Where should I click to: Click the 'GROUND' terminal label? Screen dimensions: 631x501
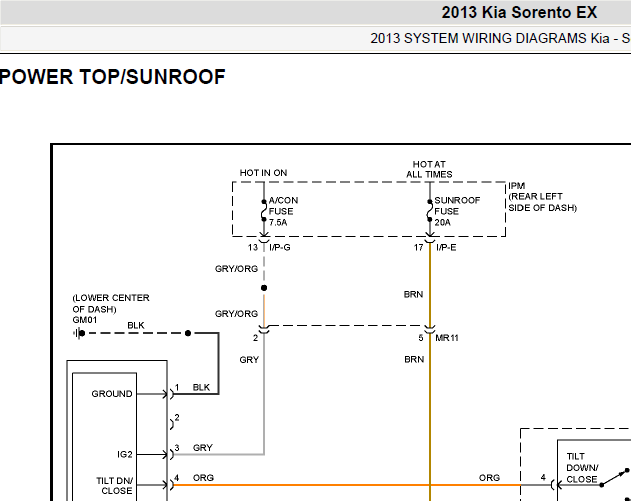point(112,394)
